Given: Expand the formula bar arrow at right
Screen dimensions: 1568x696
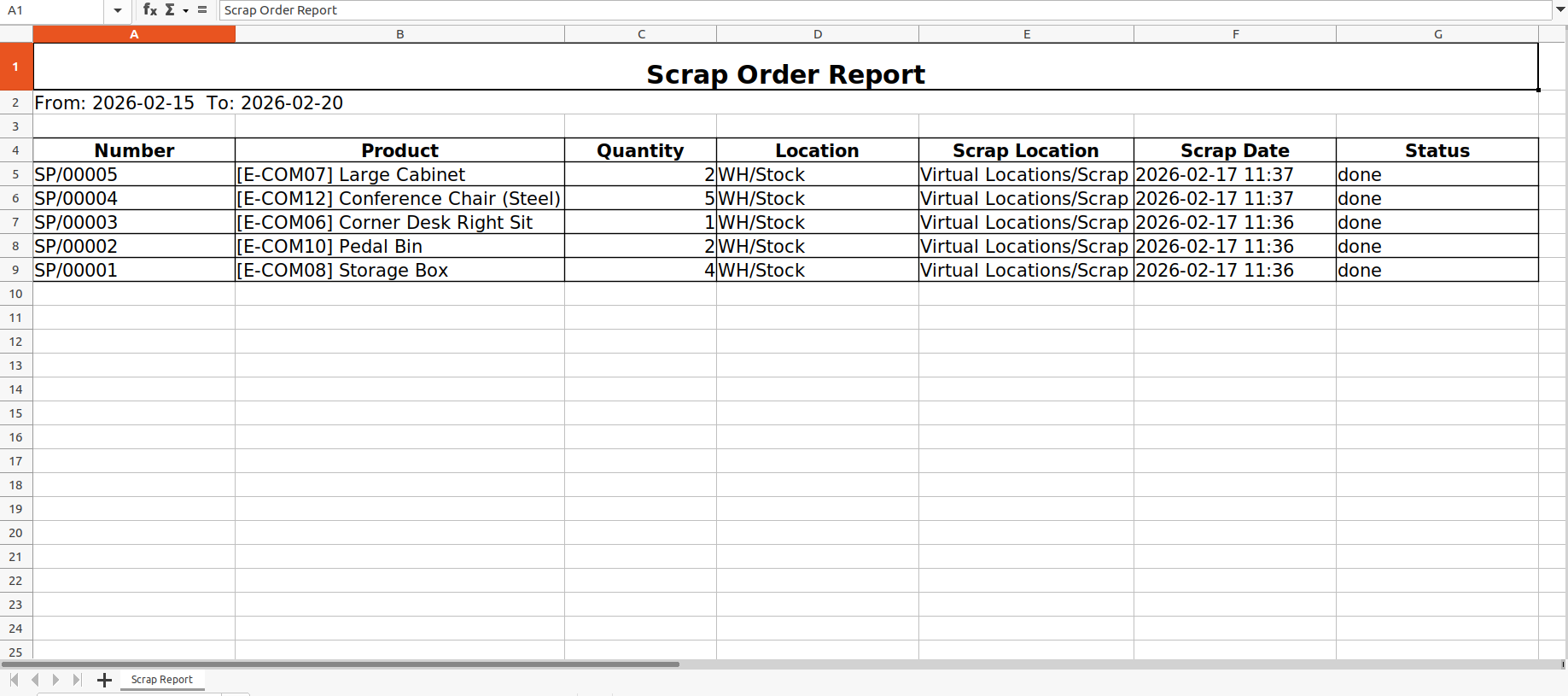Looking at the screenshot, I should (1560, 10).
